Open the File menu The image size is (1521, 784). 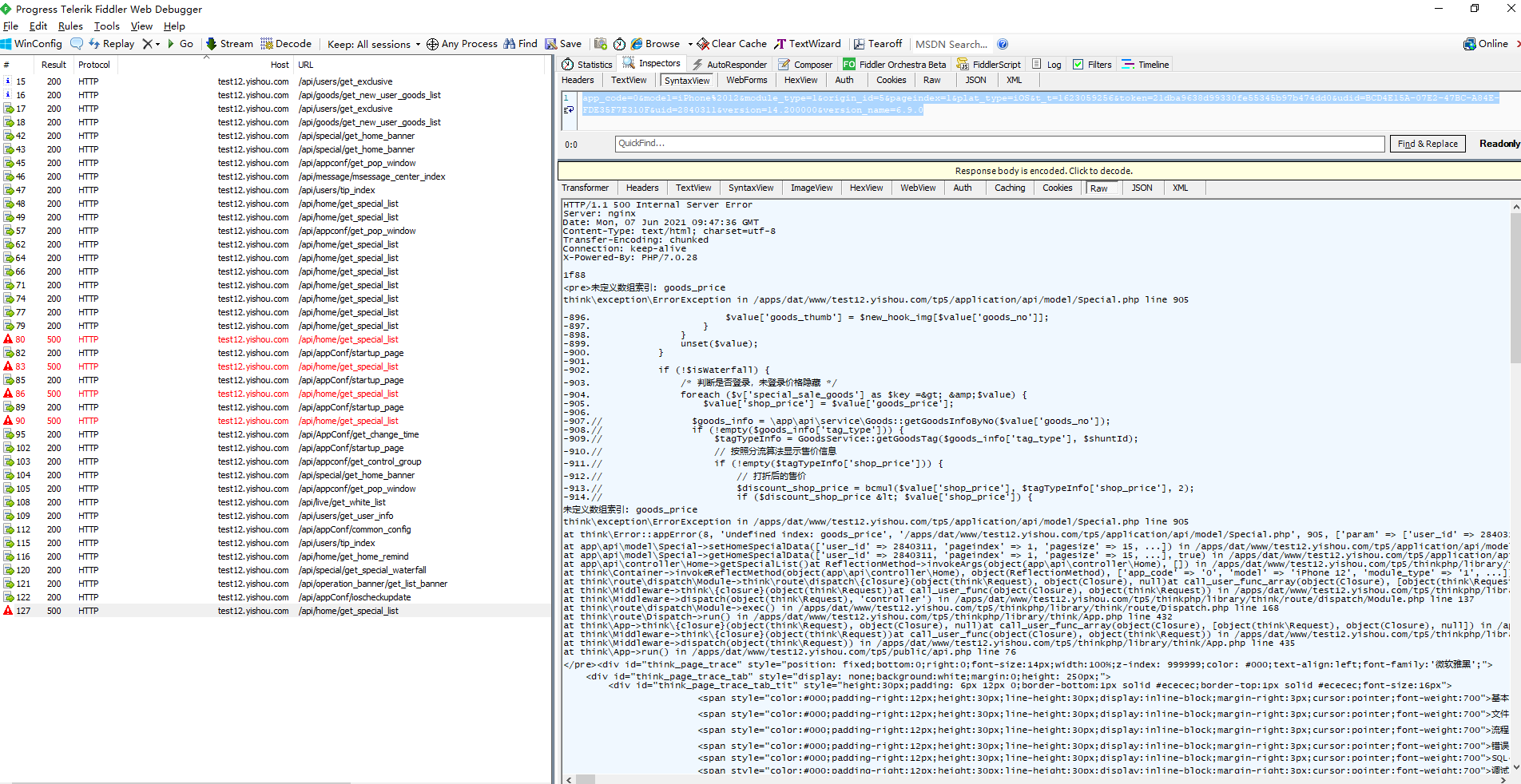(x=10, y=26)
